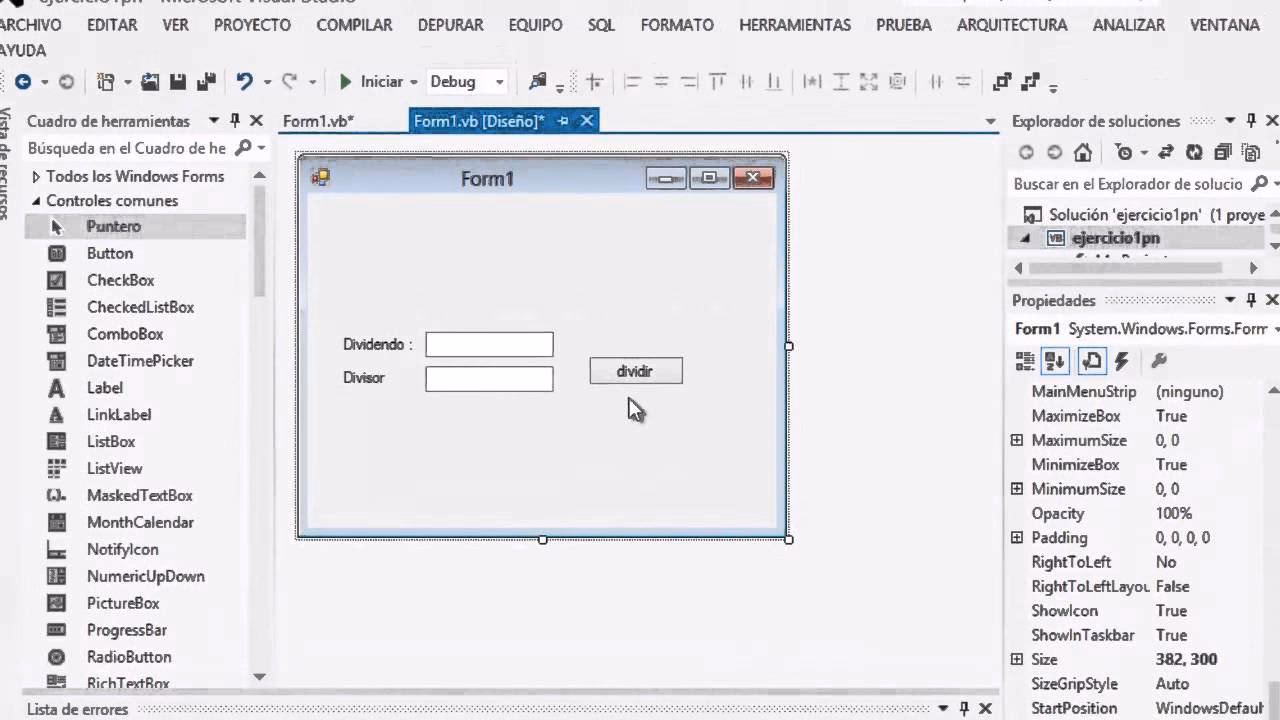Screen dimensions: 1280x720
Task: Switch to the Form1.vb code tab
Action: 317,120
